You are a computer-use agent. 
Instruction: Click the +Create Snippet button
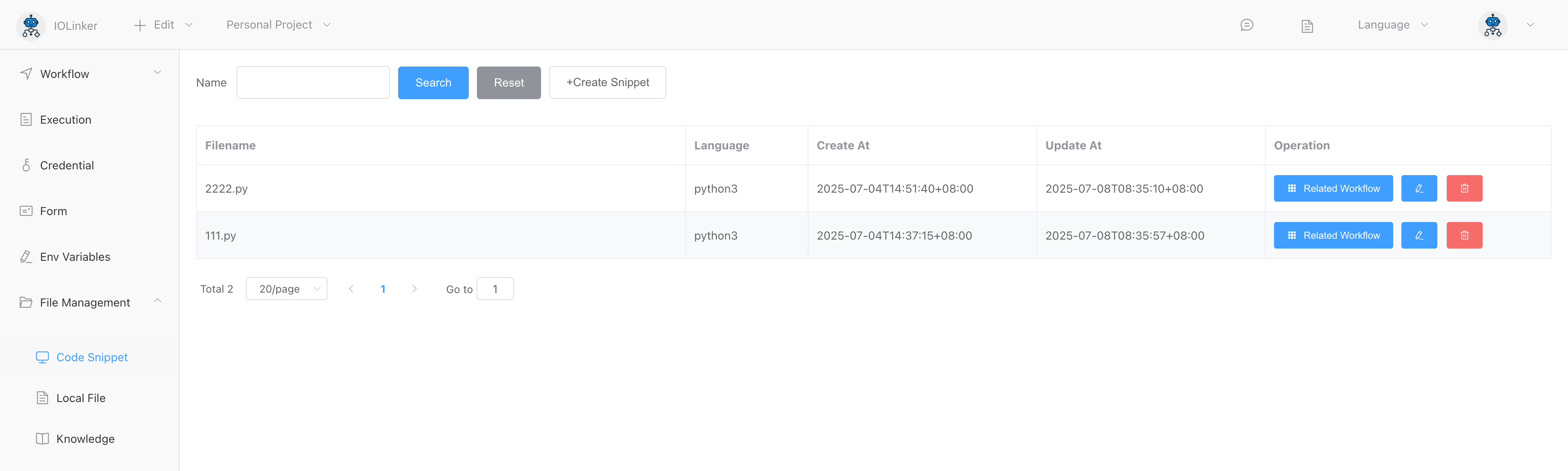tap(607, 83)
